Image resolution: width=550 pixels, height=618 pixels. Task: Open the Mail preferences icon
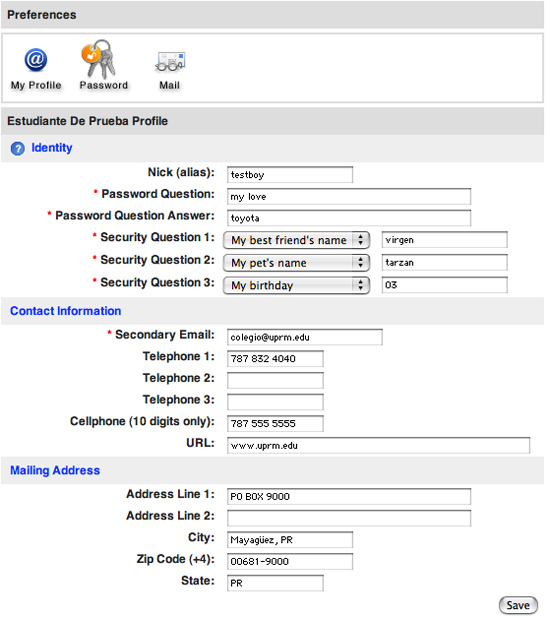(170, 62)
